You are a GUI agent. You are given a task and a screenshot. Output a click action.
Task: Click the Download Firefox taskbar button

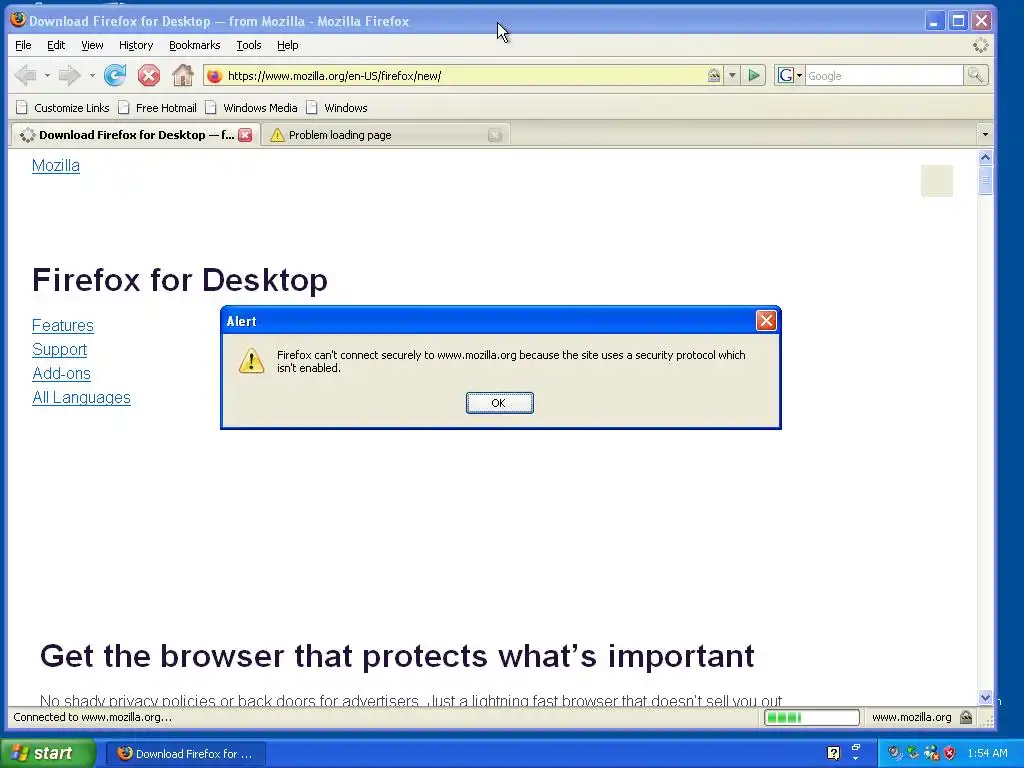186,754
